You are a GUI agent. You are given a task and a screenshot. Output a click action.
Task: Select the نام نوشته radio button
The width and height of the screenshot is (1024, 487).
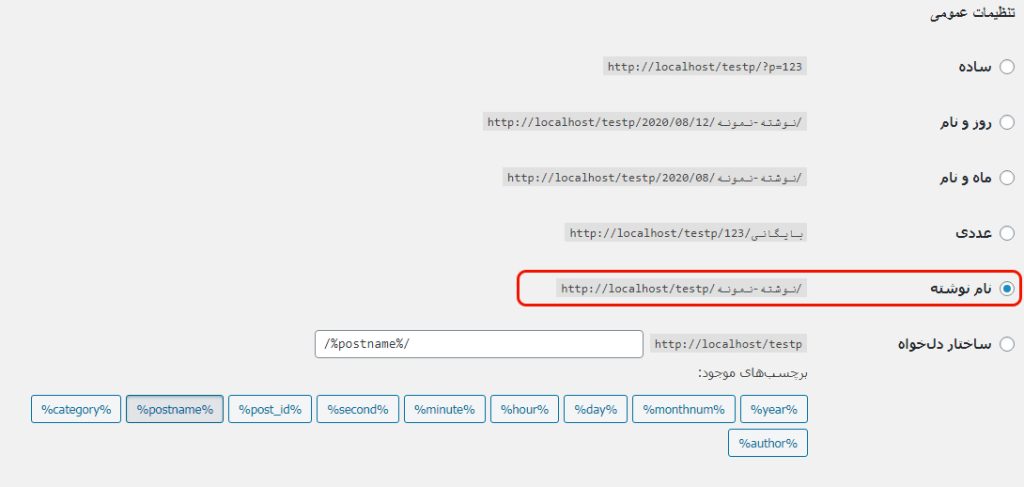1006,289
